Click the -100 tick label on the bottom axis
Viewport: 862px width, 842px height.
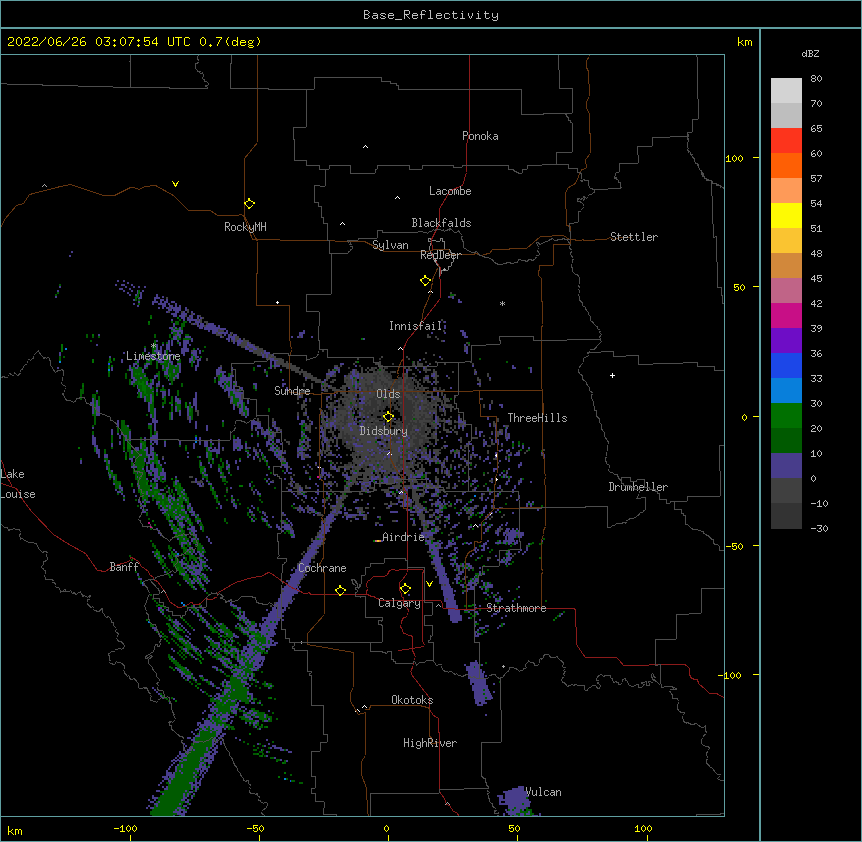125,828
